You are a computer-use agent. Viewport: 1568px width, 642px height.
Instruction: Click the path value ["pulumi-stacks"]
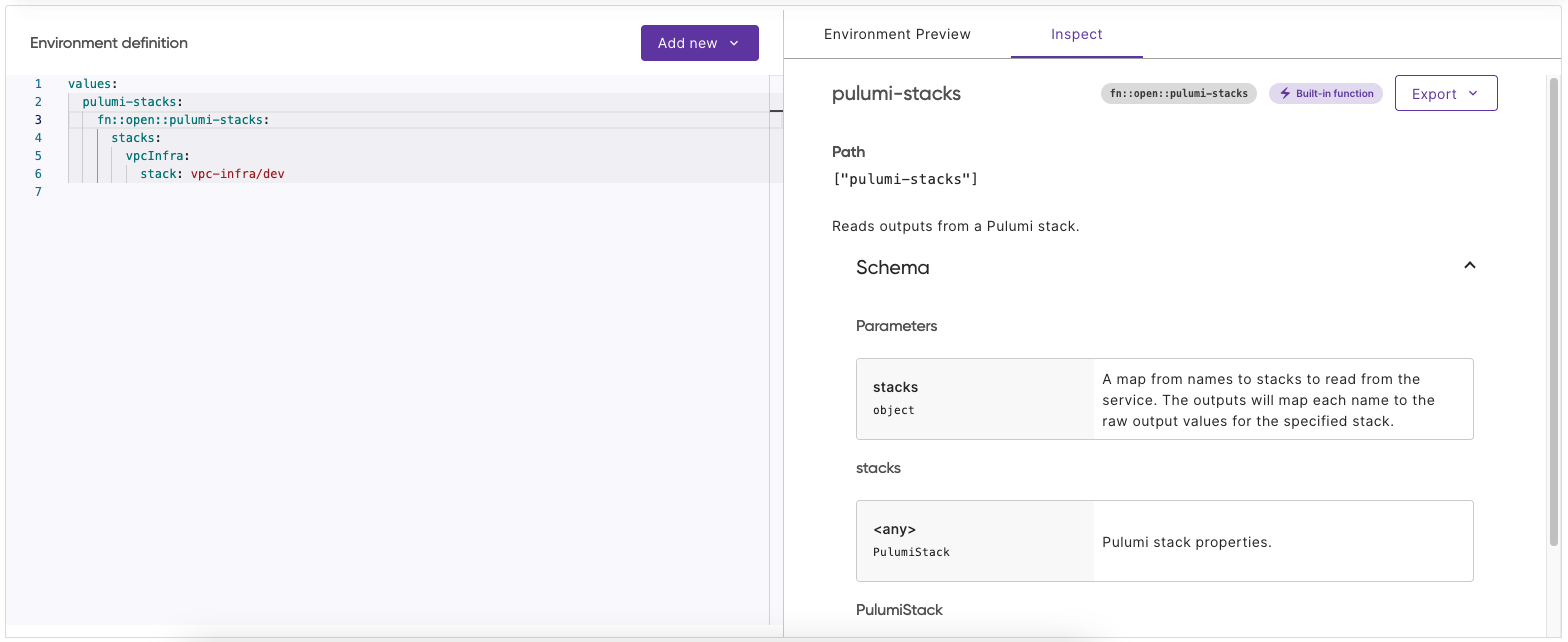[905, 179]
